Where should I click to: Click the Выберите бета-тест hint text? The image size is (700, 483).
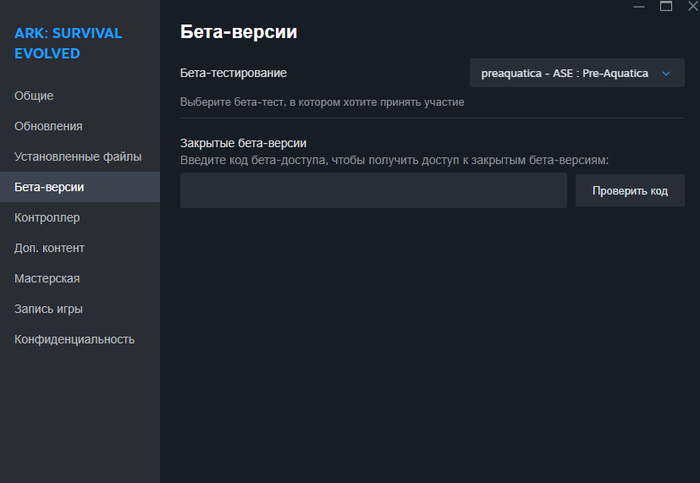click(322, 102)
